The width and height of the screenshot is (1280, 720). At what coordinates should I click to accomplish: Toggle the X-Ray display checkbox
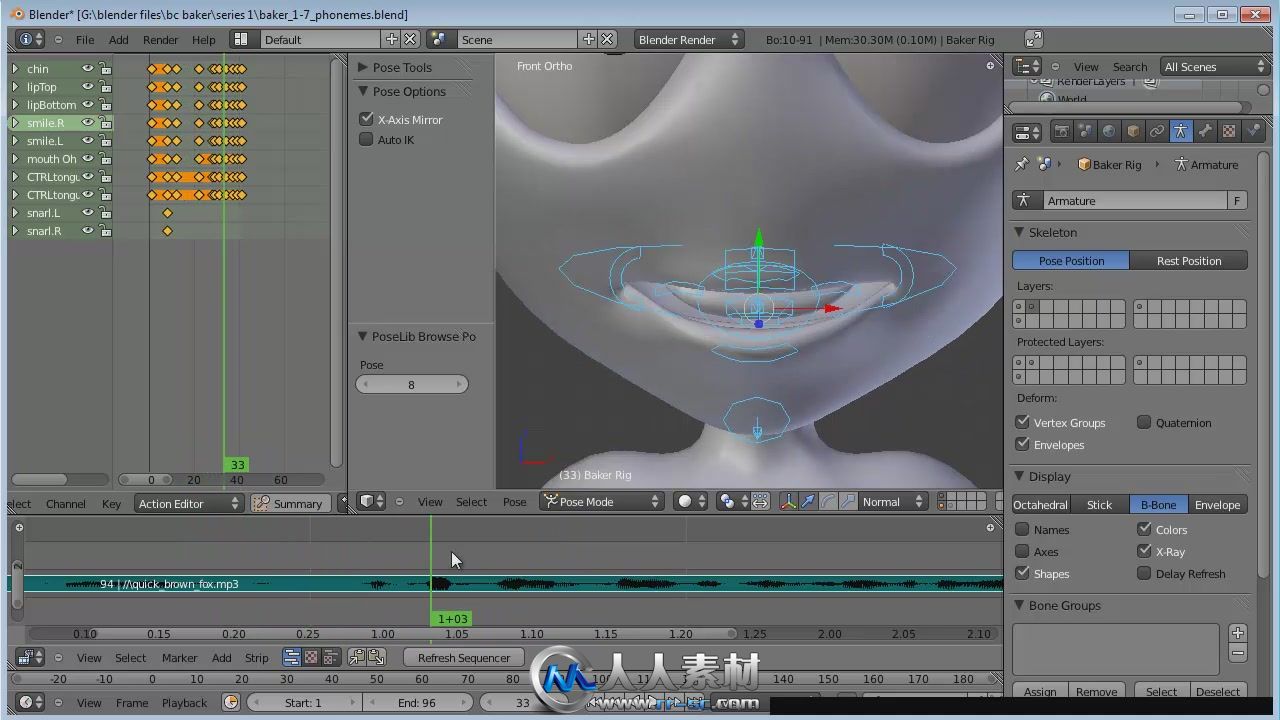click(x=1144, y=552)
